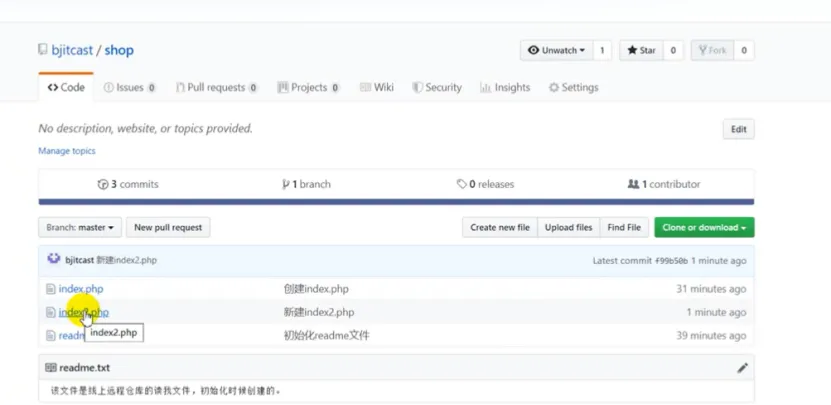Open the Projects tab
Image resolution: width=831 pixels, height=405 pixels.
coord(308,87)
